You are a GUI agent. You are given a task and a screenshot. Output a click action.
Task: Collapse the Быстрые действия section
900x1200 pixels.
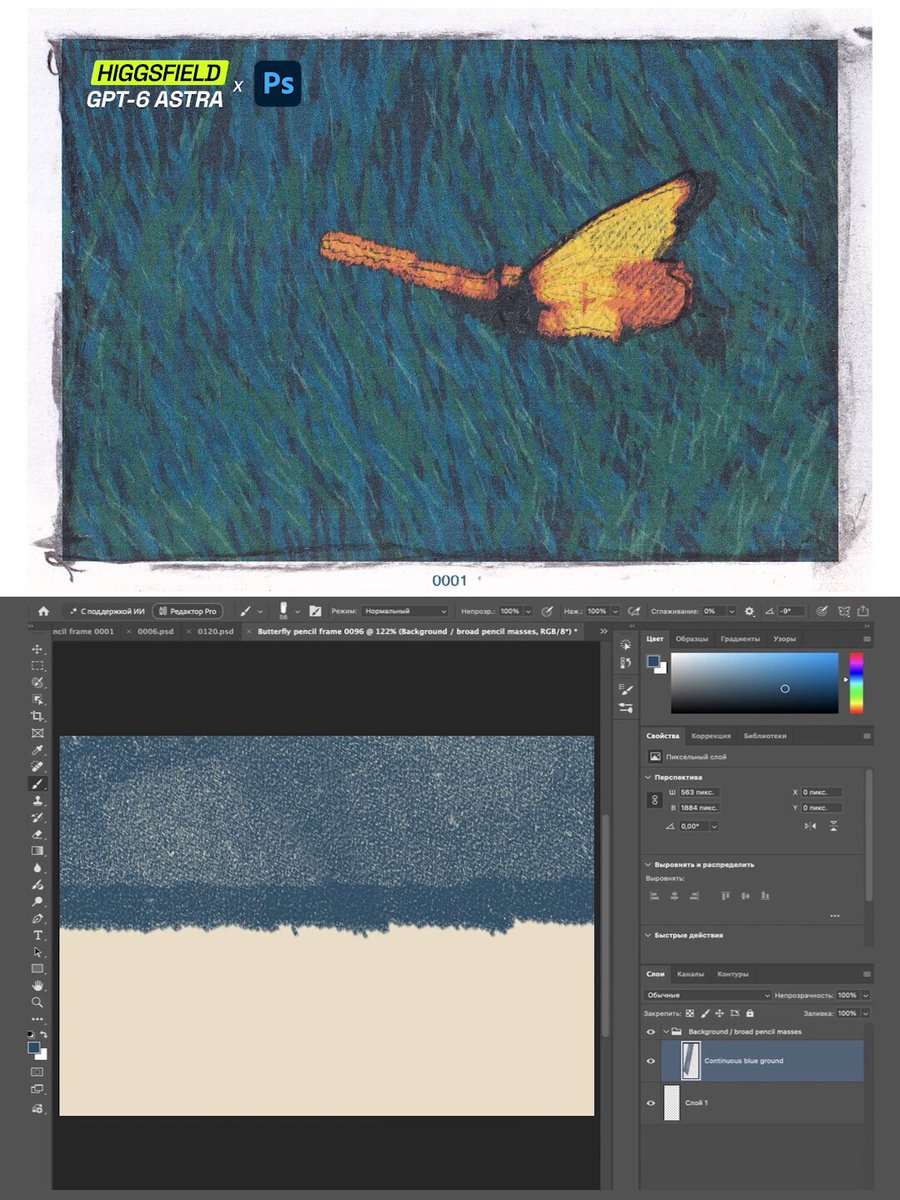(x=649, y=936)
